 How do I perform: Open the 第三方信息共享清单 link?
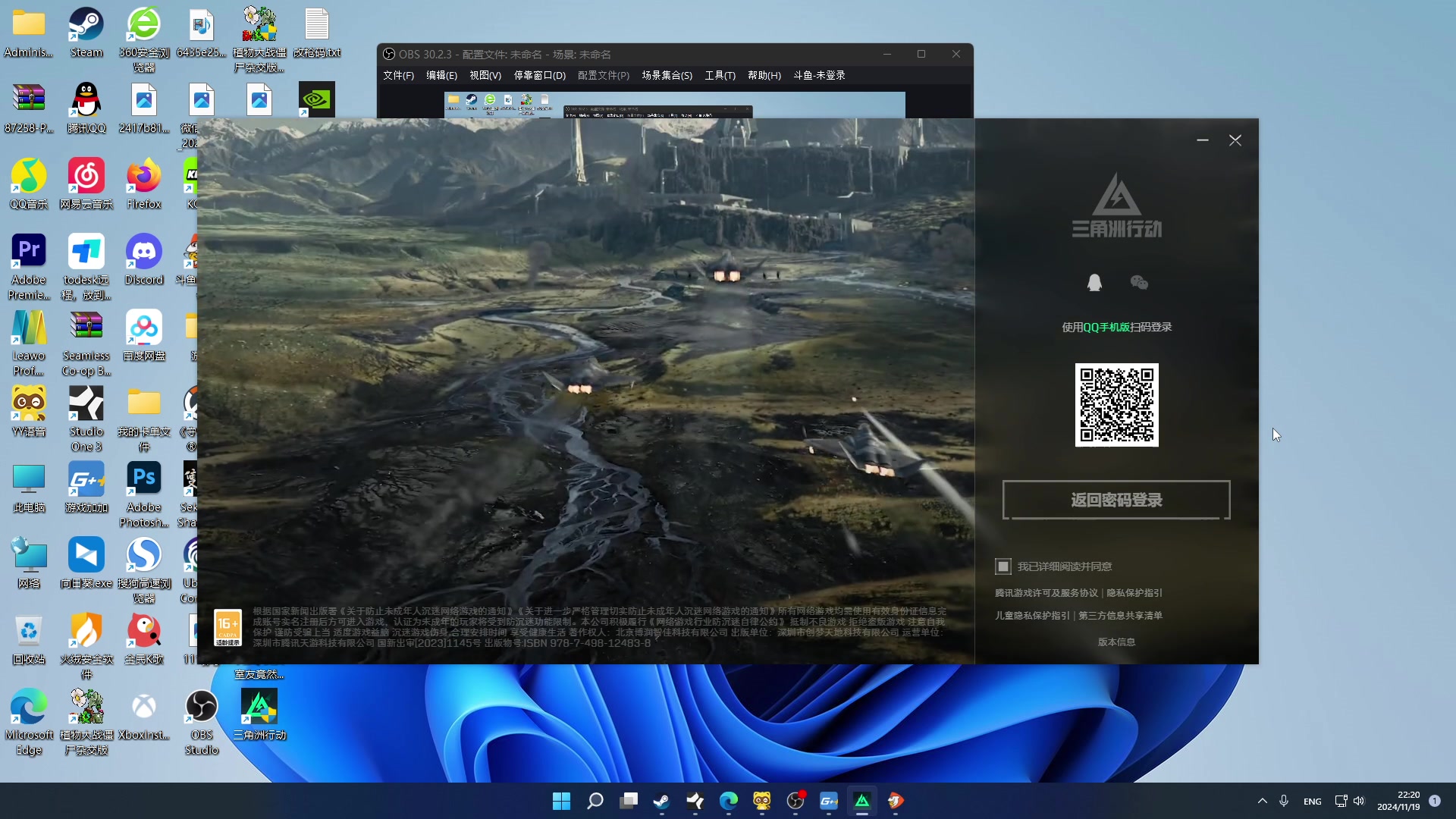[1120, 616]
